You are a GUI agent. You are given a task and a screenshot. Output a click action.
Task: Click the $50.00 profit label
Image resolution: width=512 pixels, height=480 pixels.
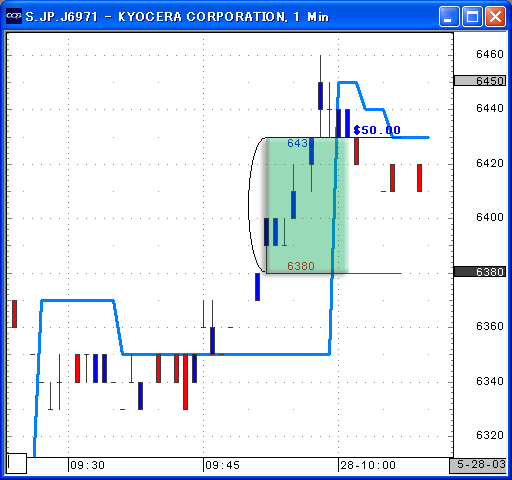tap(377, 130)
